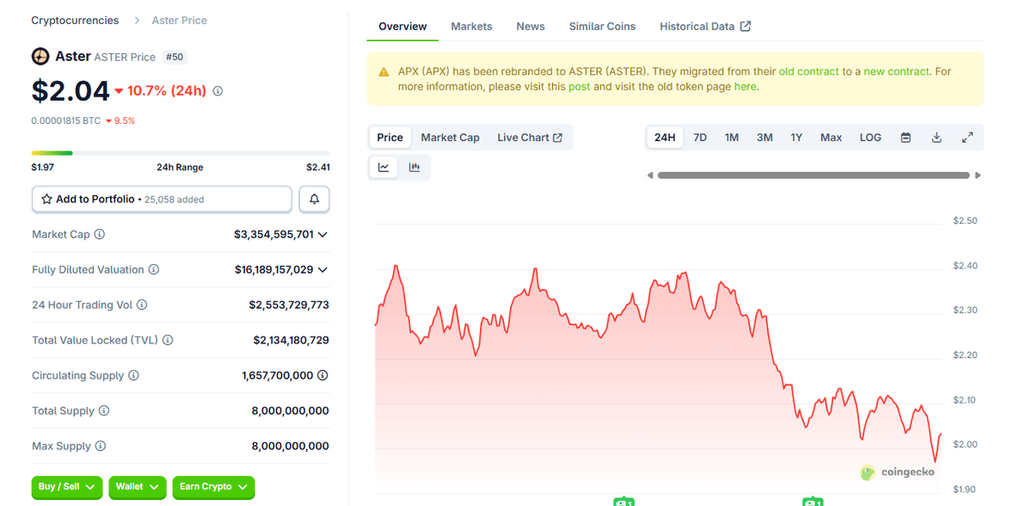Select the 1M time range
Screen dimensions: 1032x506
[732, 138]
